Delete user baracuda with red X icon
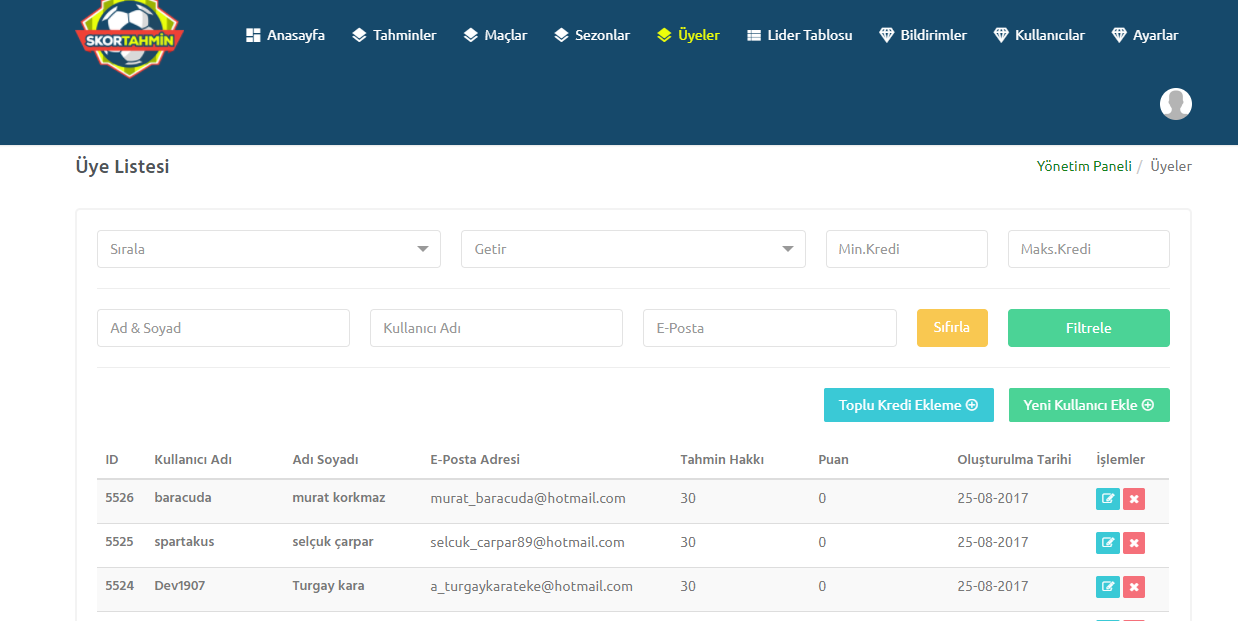Viewport: 1238px width, 621px height. click(x=1134, y=499)
